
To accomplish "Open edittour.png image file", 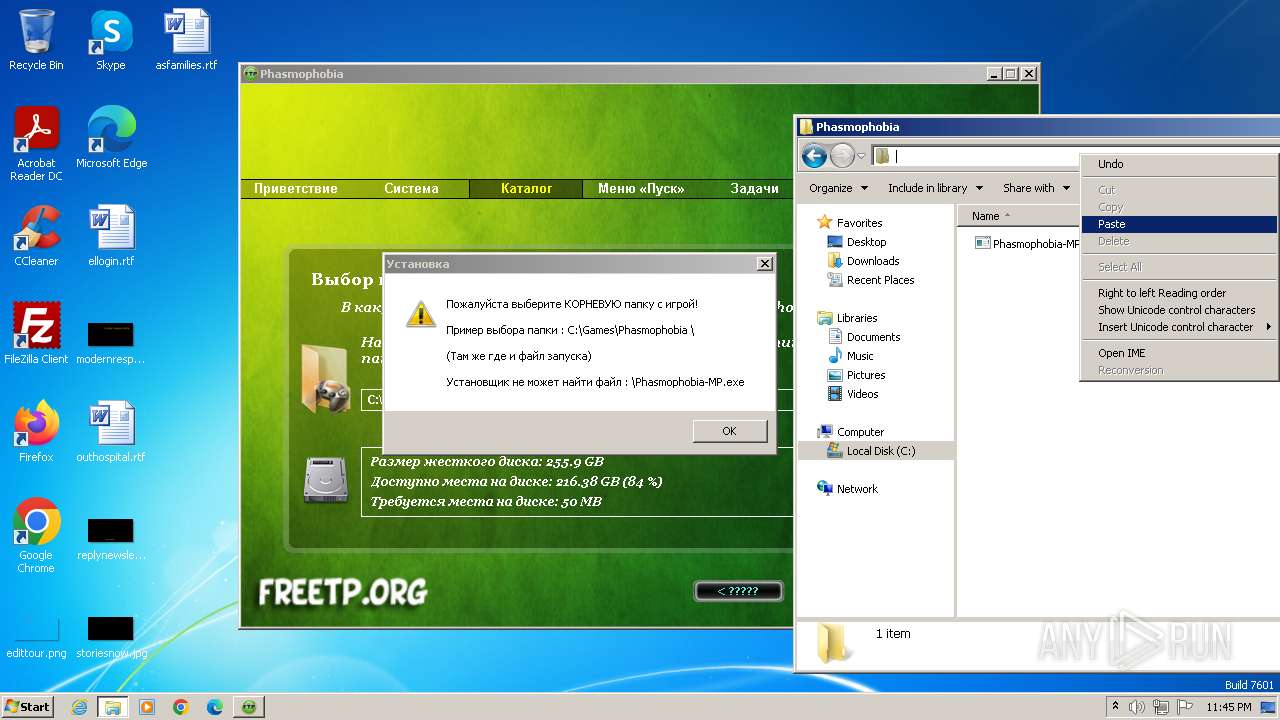I will [x=36, y=636].
